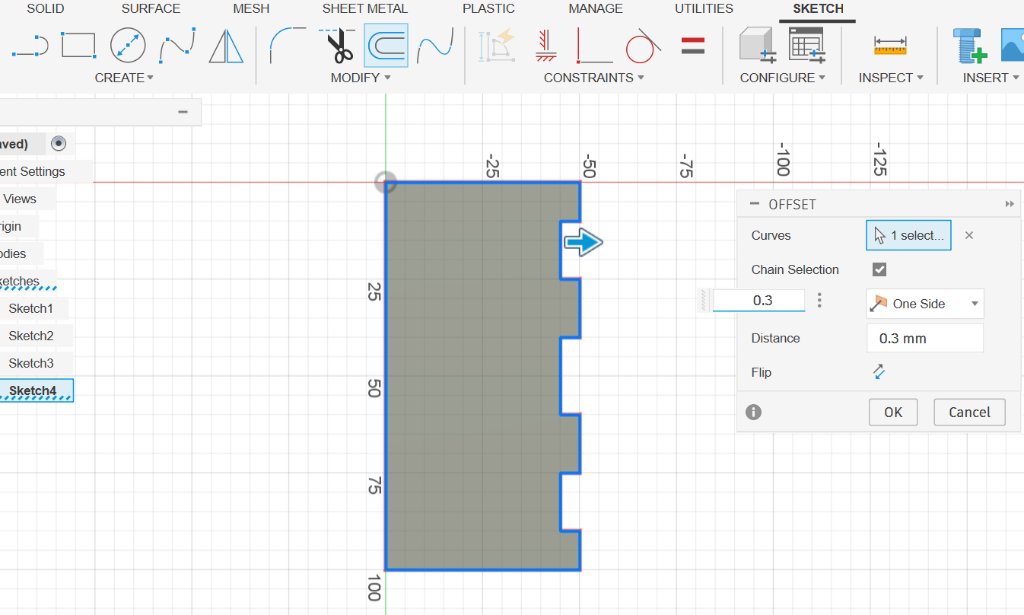Click the Document Settings browser item
The width and height of the screenshot is (1024, 615).
point(33,171)
